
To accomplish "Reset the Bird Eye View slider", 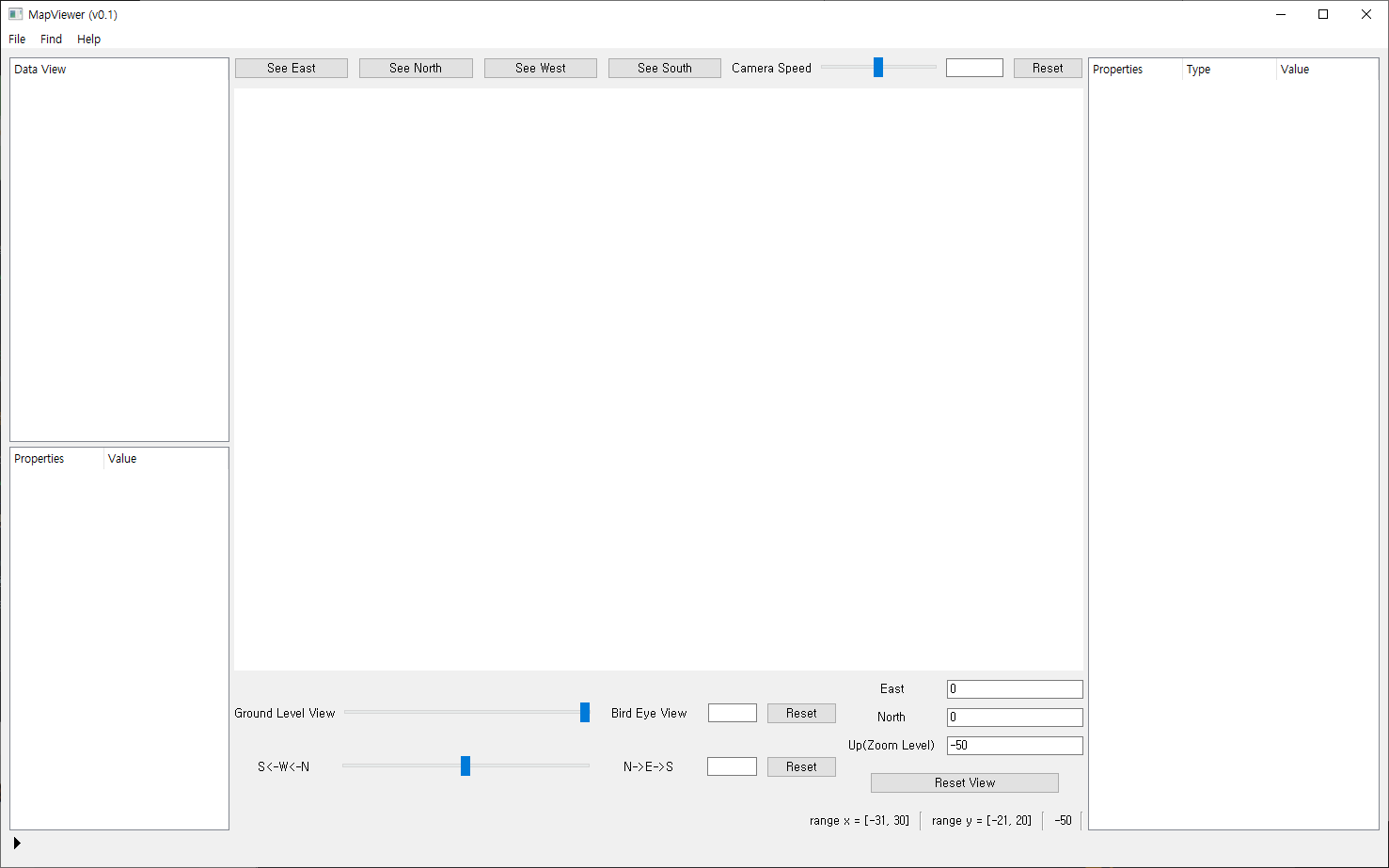I will pos(801,713).
